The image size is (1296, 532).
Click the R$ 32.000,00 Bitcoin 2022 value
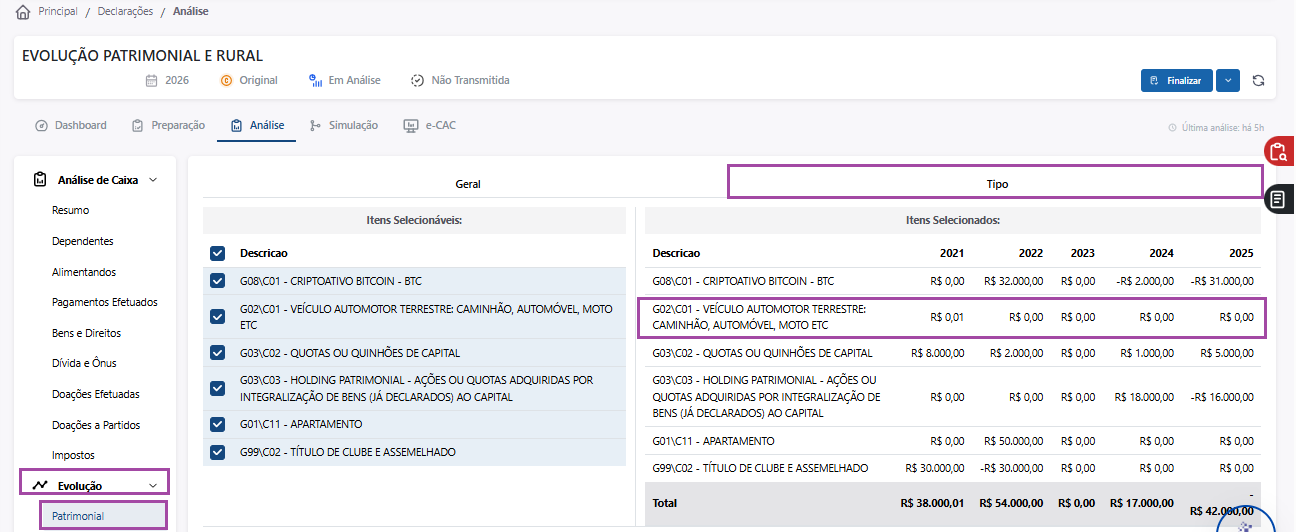tap(1014, 281)
